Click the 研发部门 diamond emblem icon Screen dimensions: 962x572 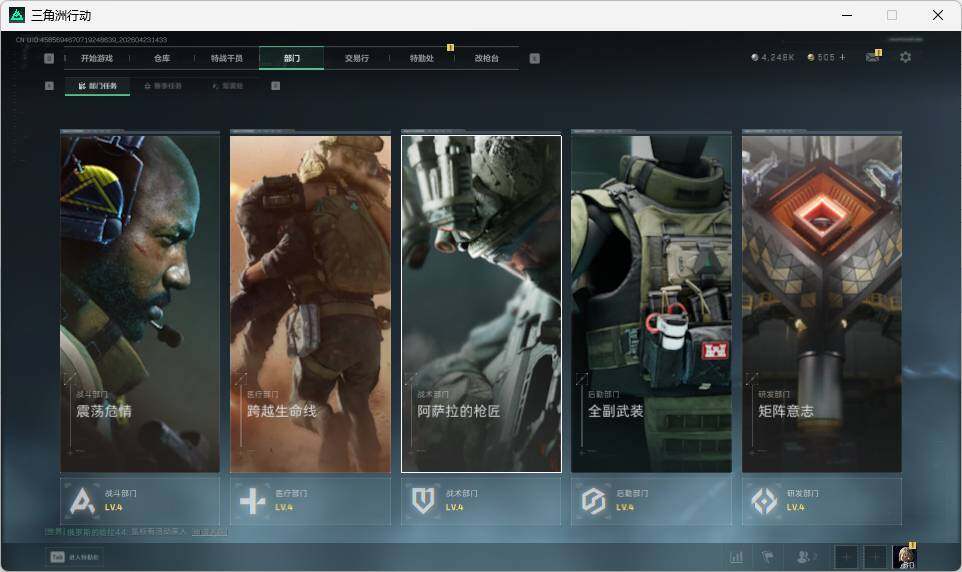764,501
